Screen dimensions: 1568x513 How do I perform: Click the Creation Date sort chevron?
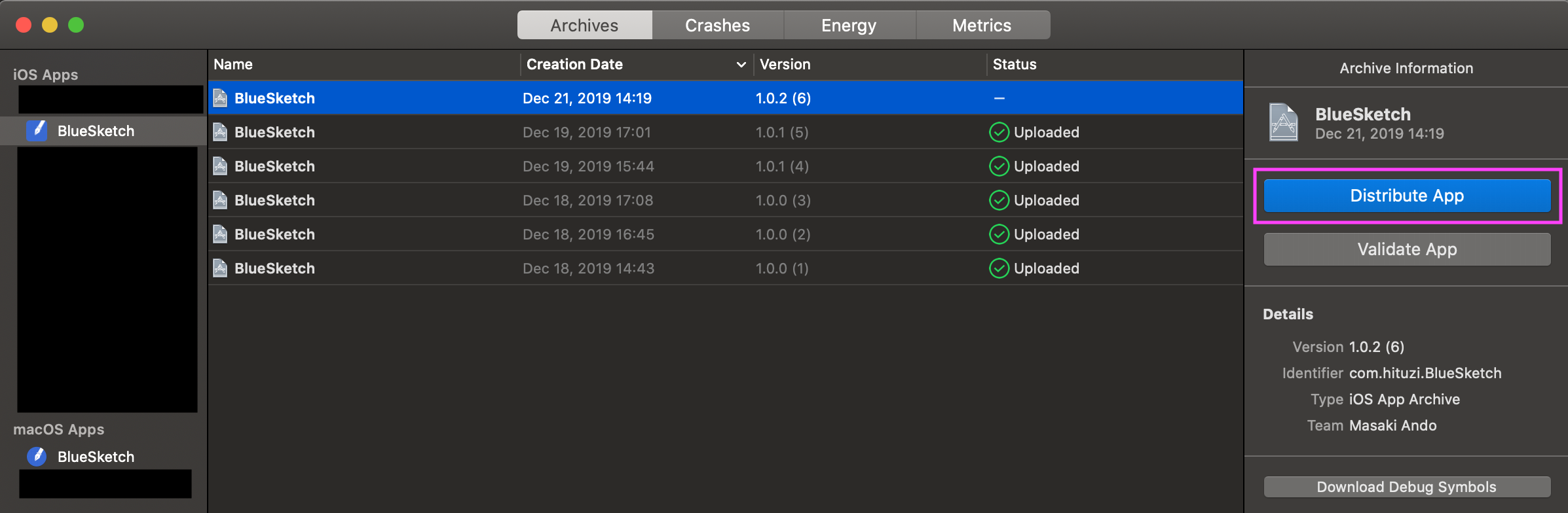[x=741, y=64]
